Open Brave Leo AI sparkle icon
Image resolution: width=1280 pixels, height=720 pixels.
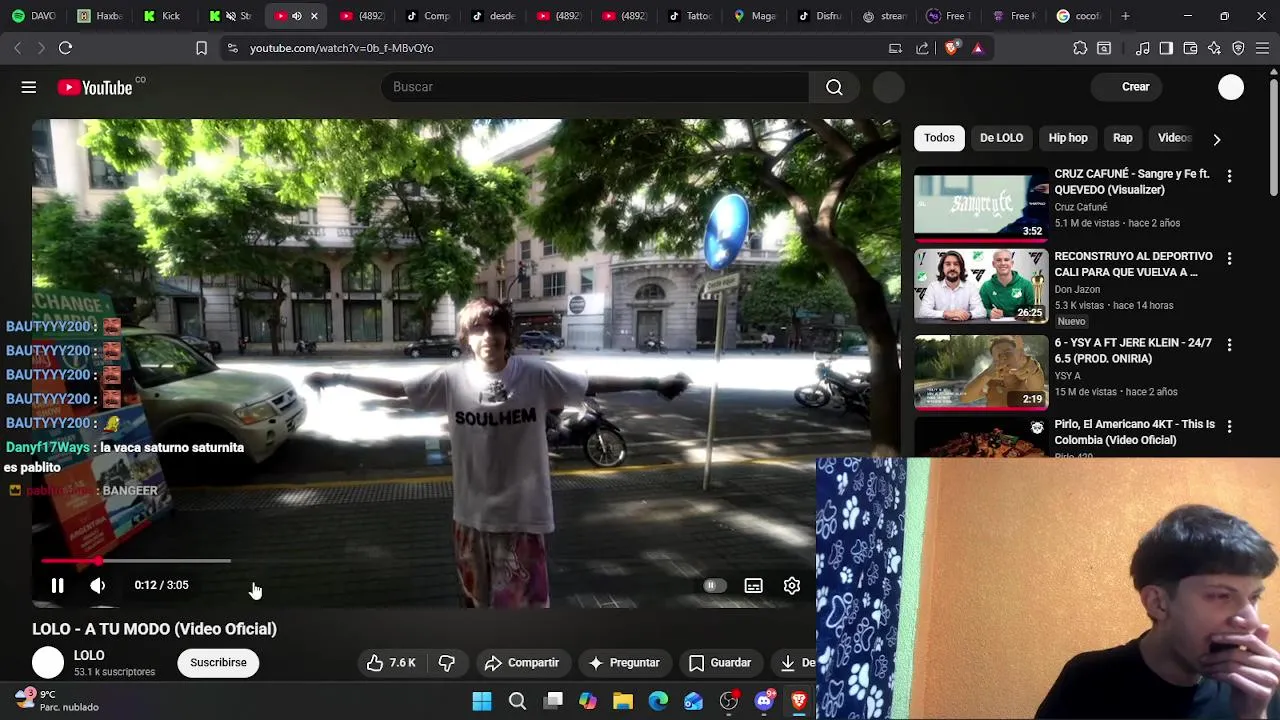point(1214,48)
